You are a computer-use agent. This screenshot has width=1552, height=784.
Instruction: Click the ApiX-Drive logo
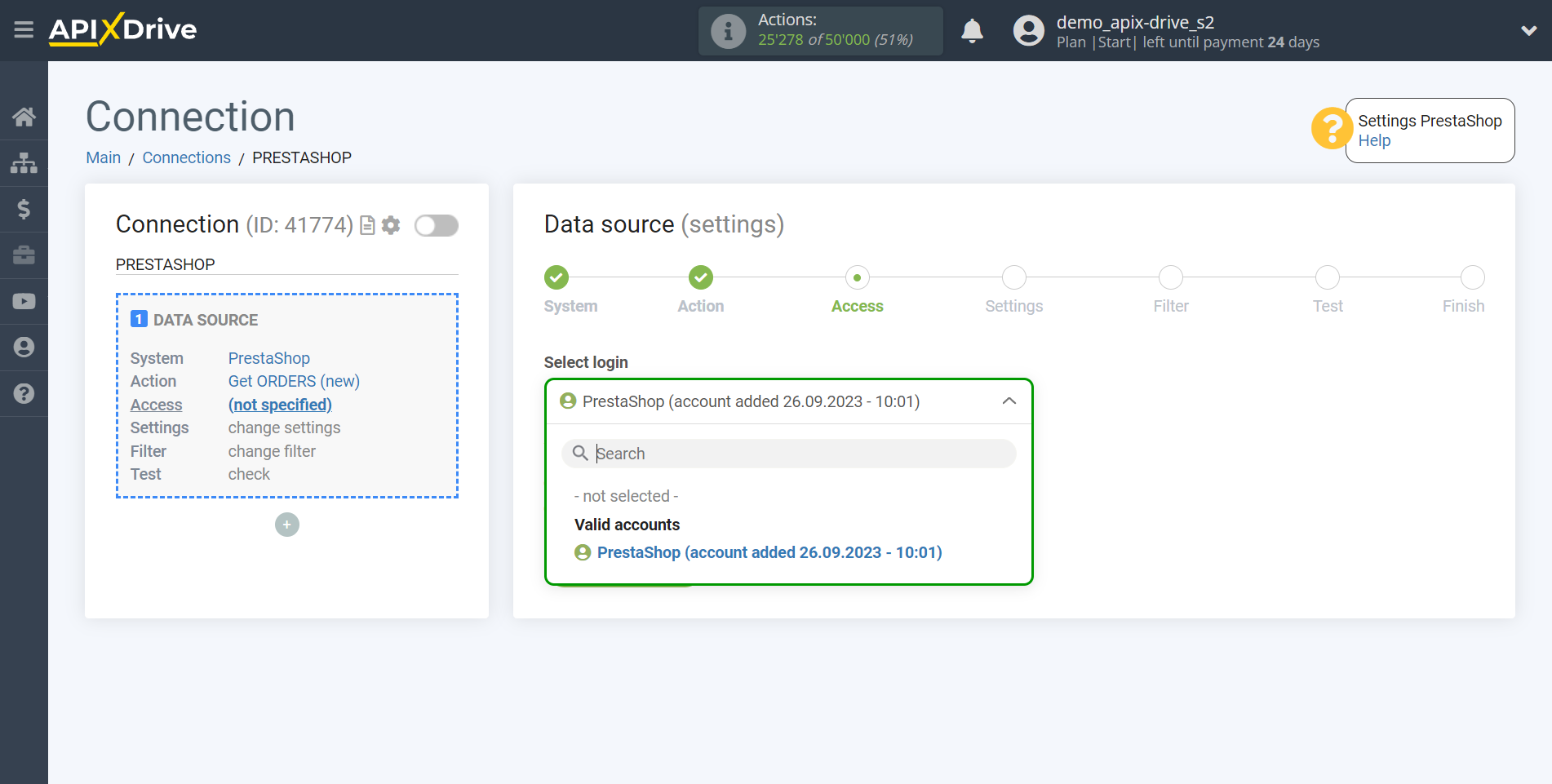tap(122, 29)
